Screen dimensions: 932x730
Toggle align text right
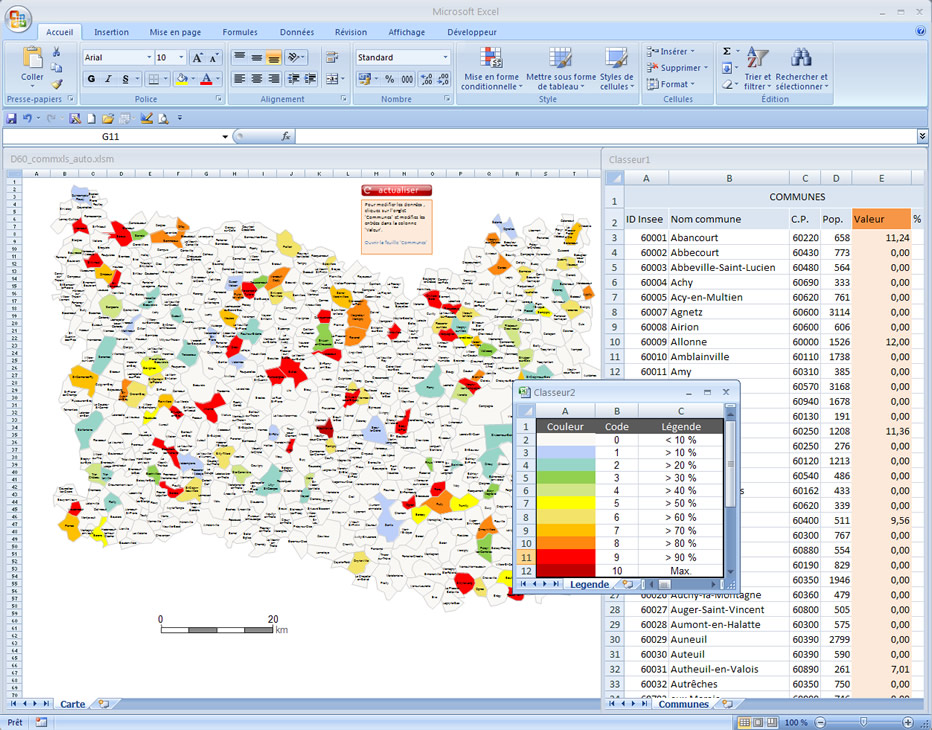(273, 78)
